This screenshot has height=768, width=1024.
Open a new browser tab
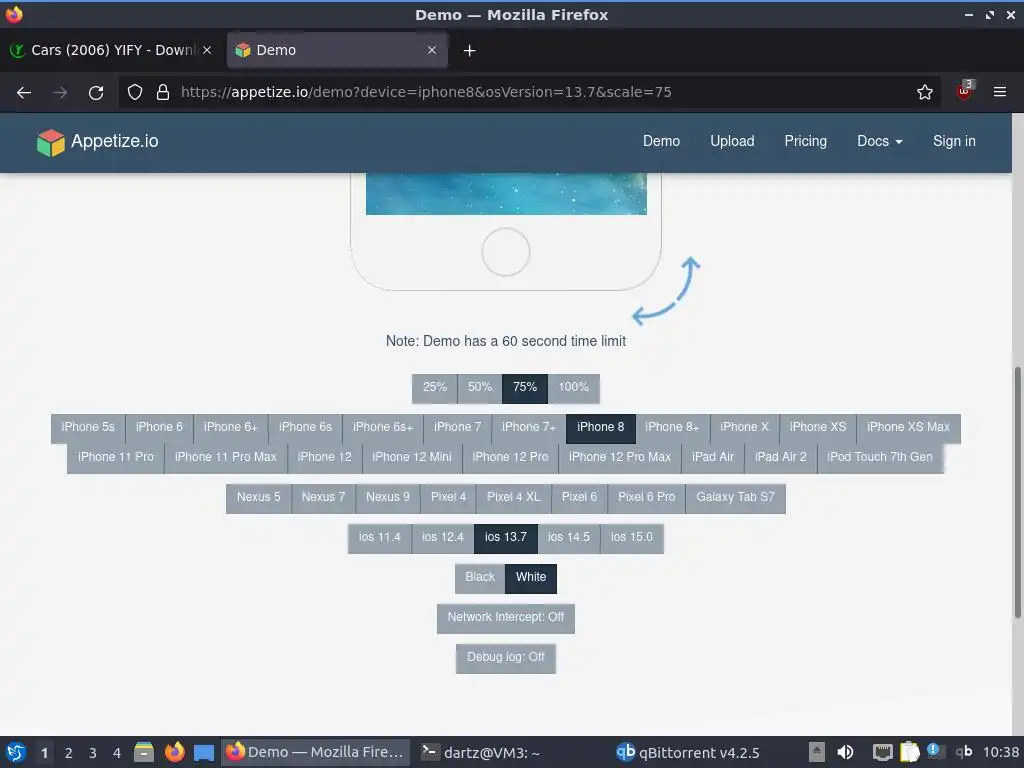470,50
